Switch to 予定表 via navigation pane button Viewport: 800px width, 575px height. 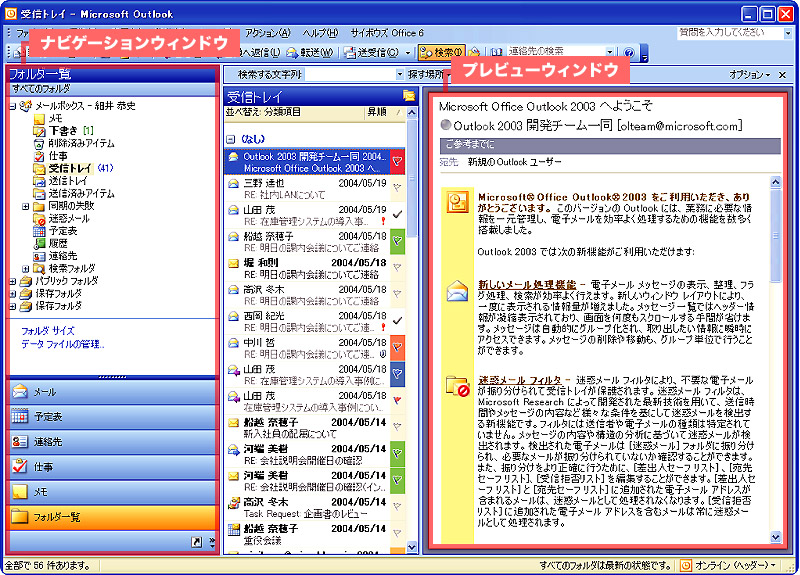pyautogui.click(x=113, y=417)
